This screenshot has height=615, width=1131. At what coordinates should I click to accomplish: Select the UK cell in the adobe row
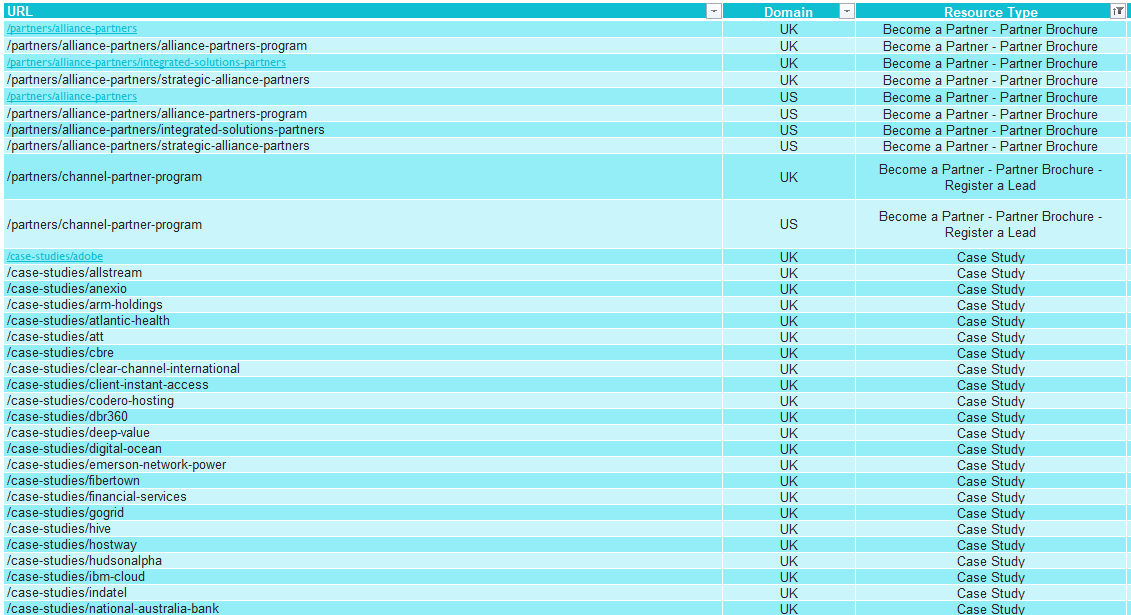pos(788,257)
